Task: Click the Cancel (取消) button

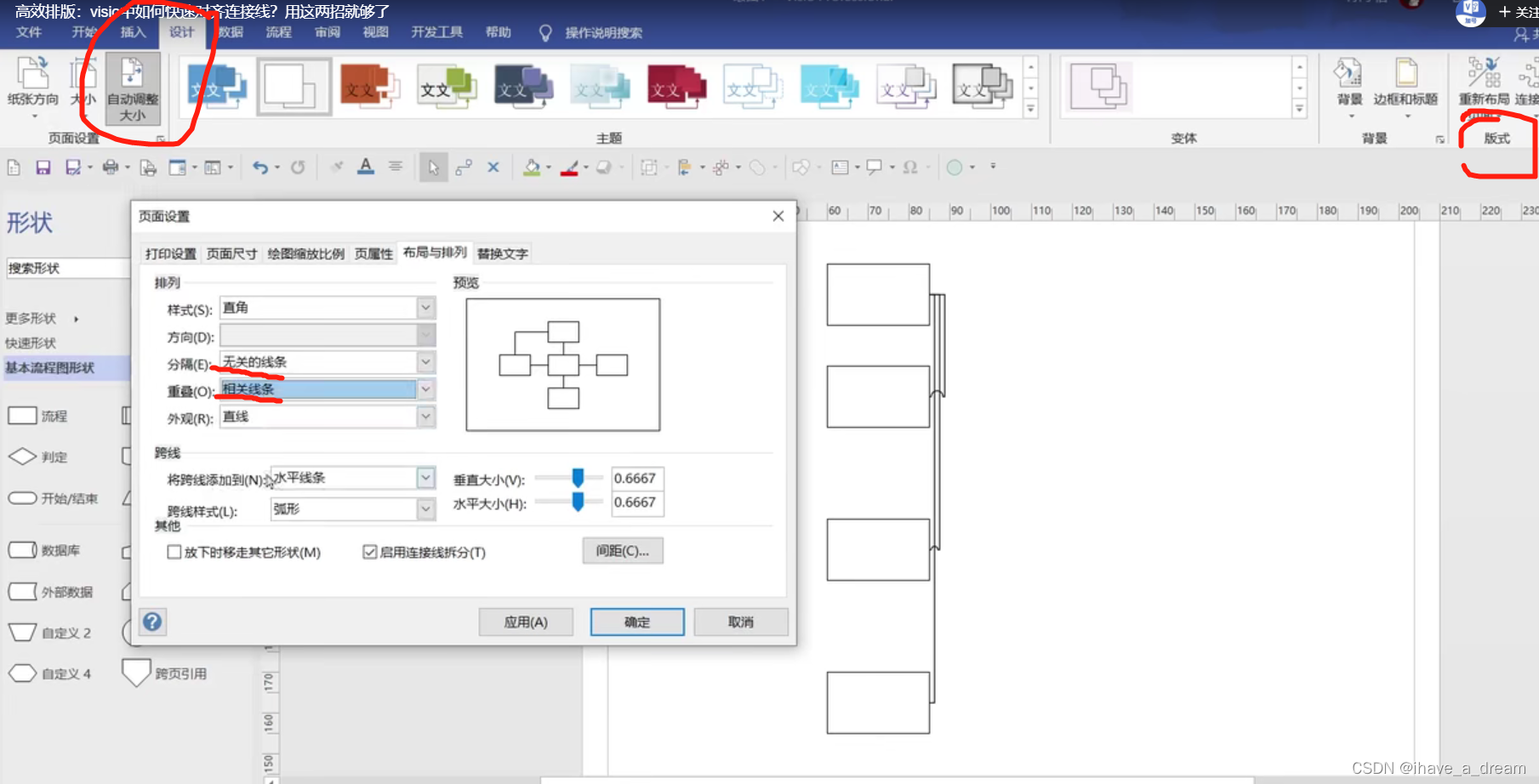Action: point(741,622)
